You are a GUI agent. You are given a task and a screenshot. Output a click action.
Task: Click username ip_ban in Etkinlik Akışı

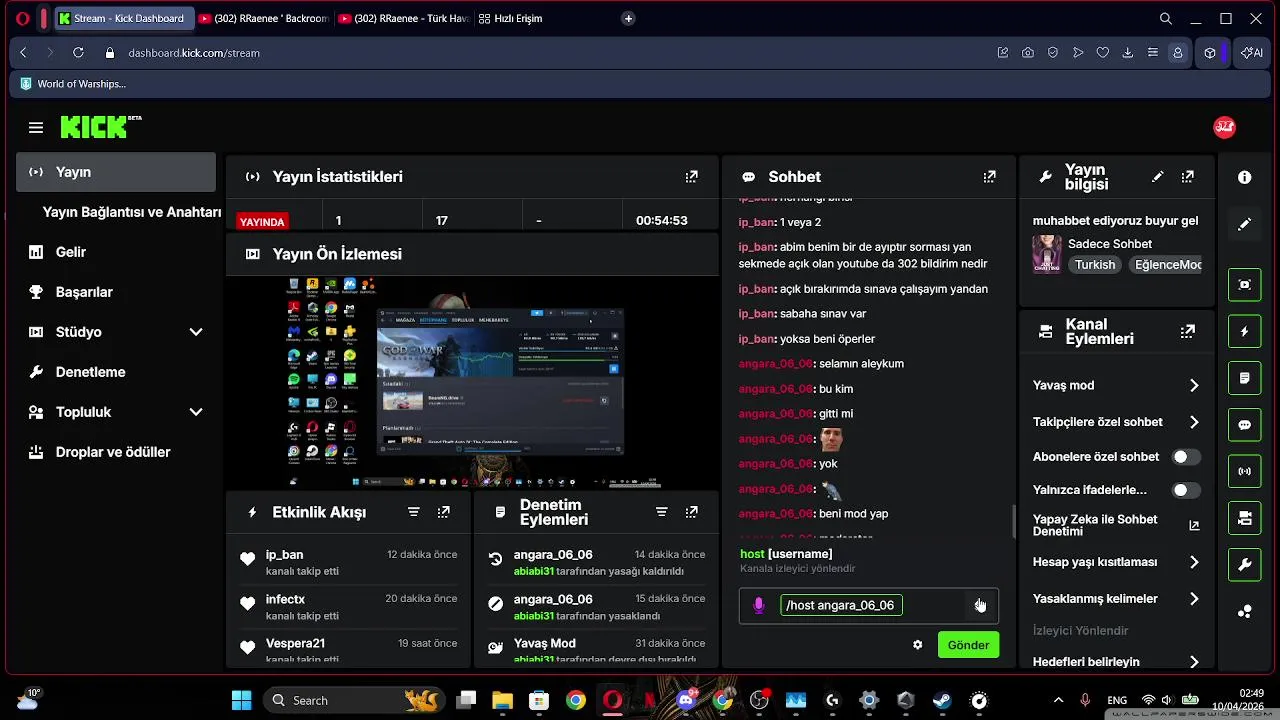click(284, 555)
